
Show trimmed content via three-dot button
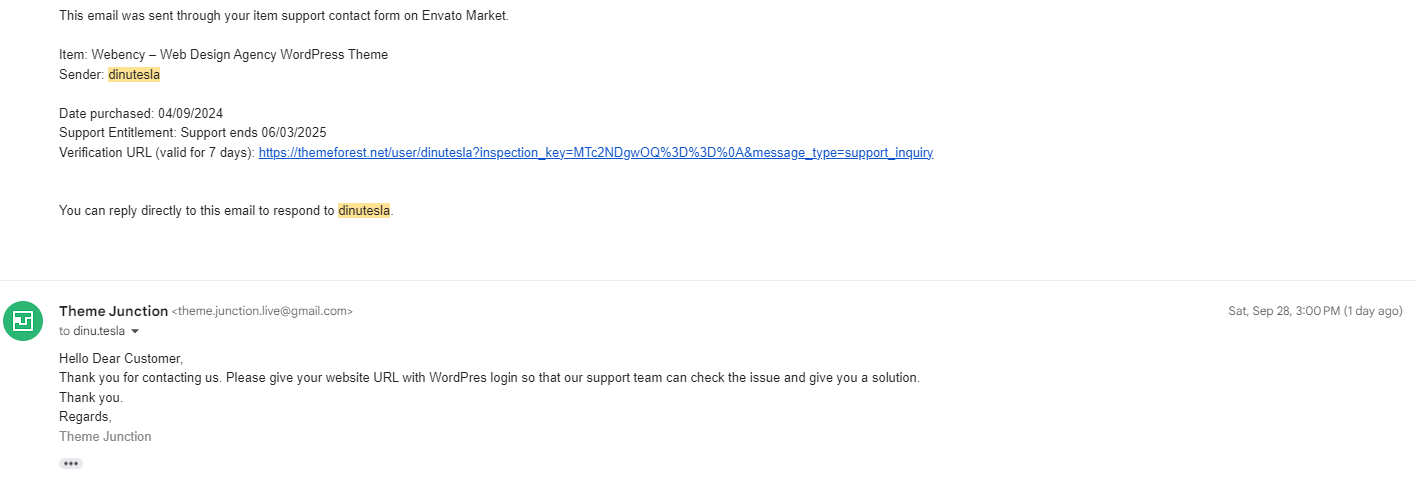[x=70, y=464]
